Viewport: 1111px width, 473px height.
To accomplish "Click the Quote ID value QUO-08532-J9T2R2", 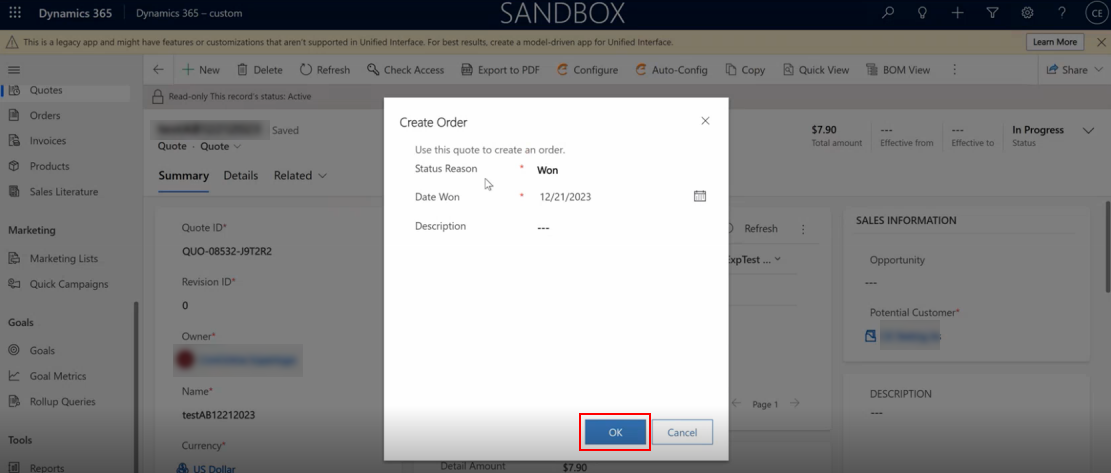I will pos(227,251).
